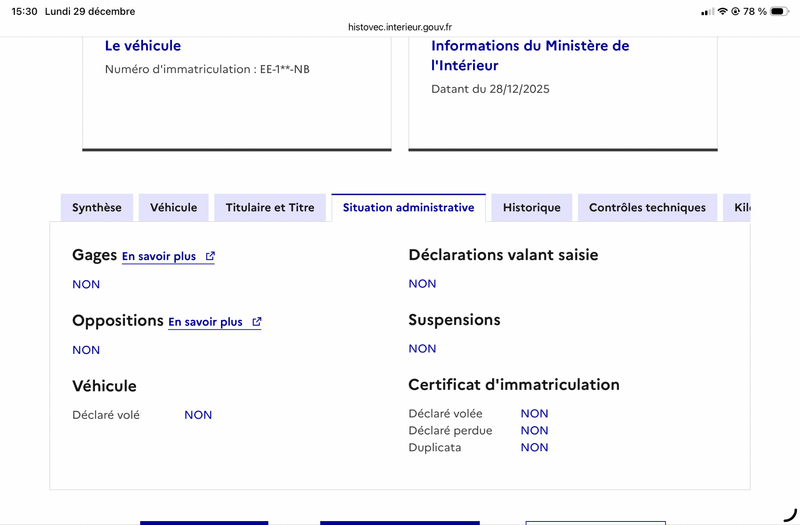
Task: Click the 'Le véhicule' card heading
Action: pyautogui.click(x=143, y=46)
